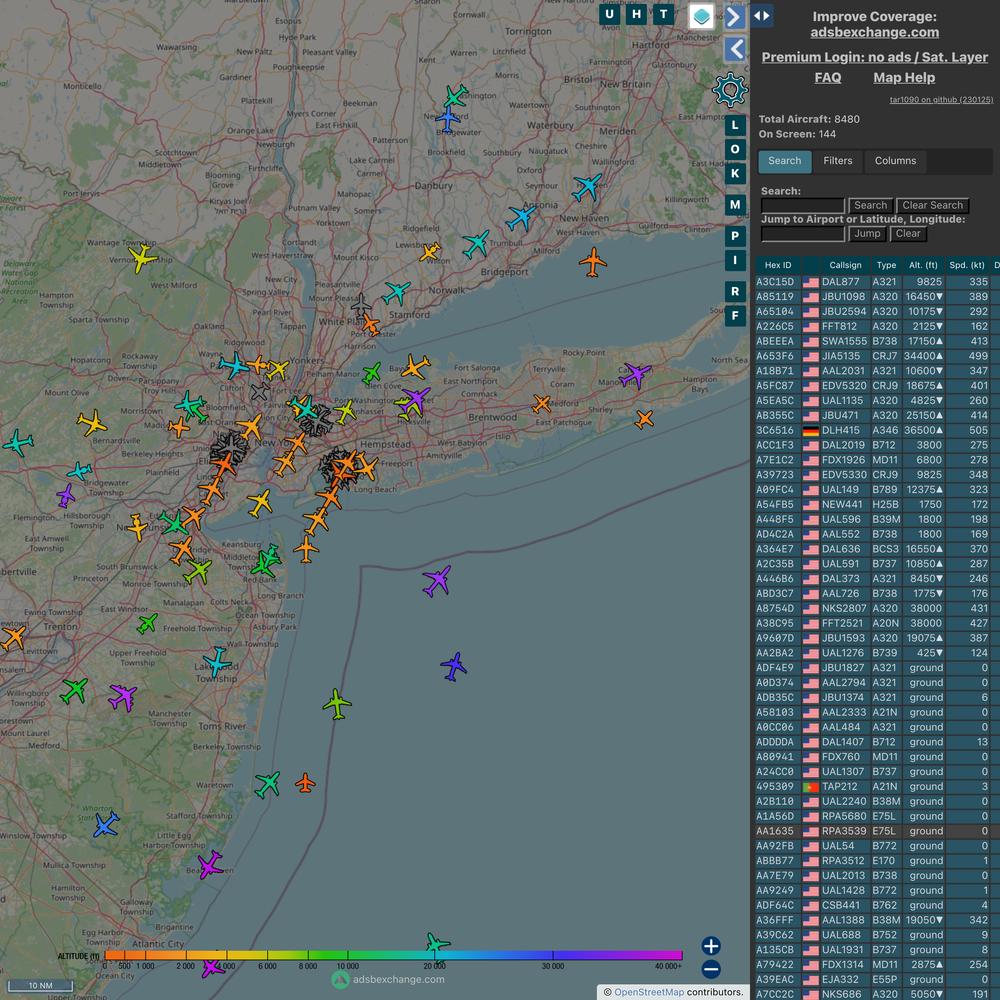Open tar1090 on github link
Screen dimensions: 1000x1000
pos(941,99)
